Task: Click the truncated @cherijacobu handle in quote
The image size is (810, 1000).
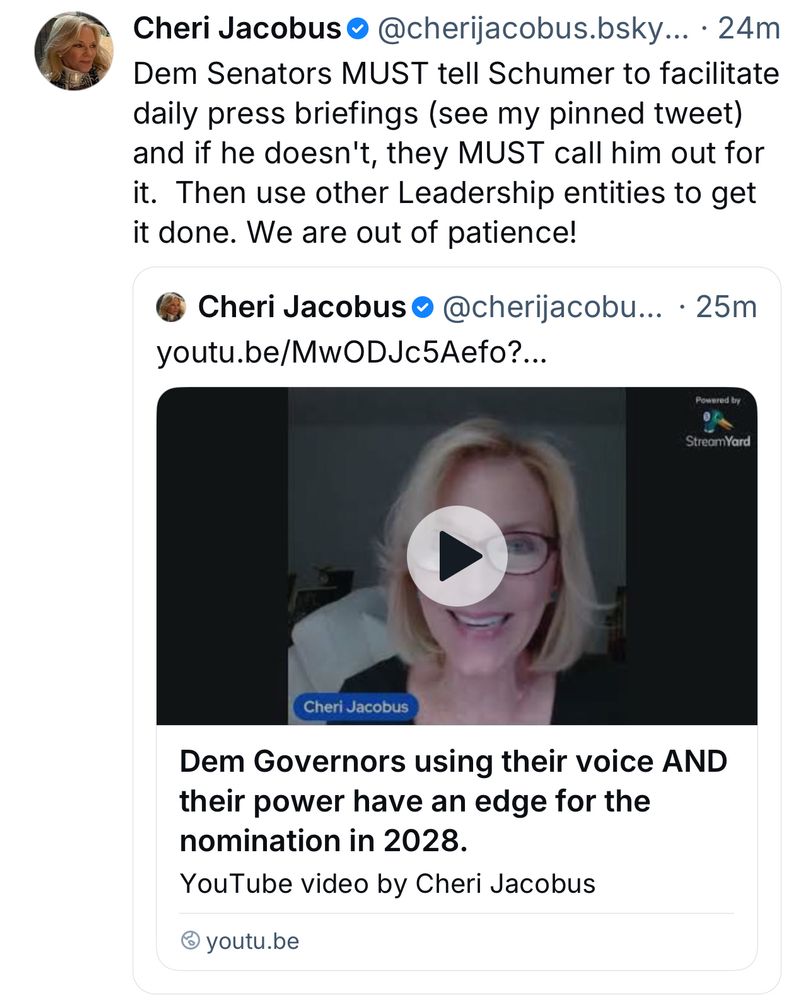Action: [x=552, y=307]
